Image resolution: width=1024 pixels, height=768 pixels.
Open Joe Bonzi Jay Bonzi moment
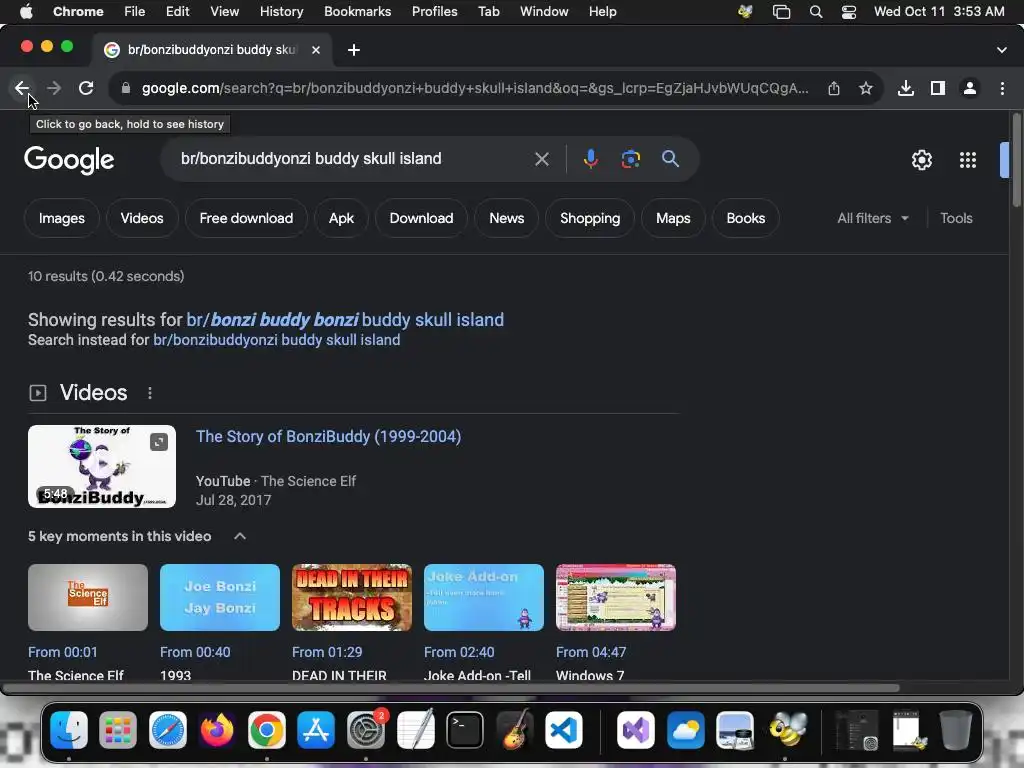tap(220, 598)
